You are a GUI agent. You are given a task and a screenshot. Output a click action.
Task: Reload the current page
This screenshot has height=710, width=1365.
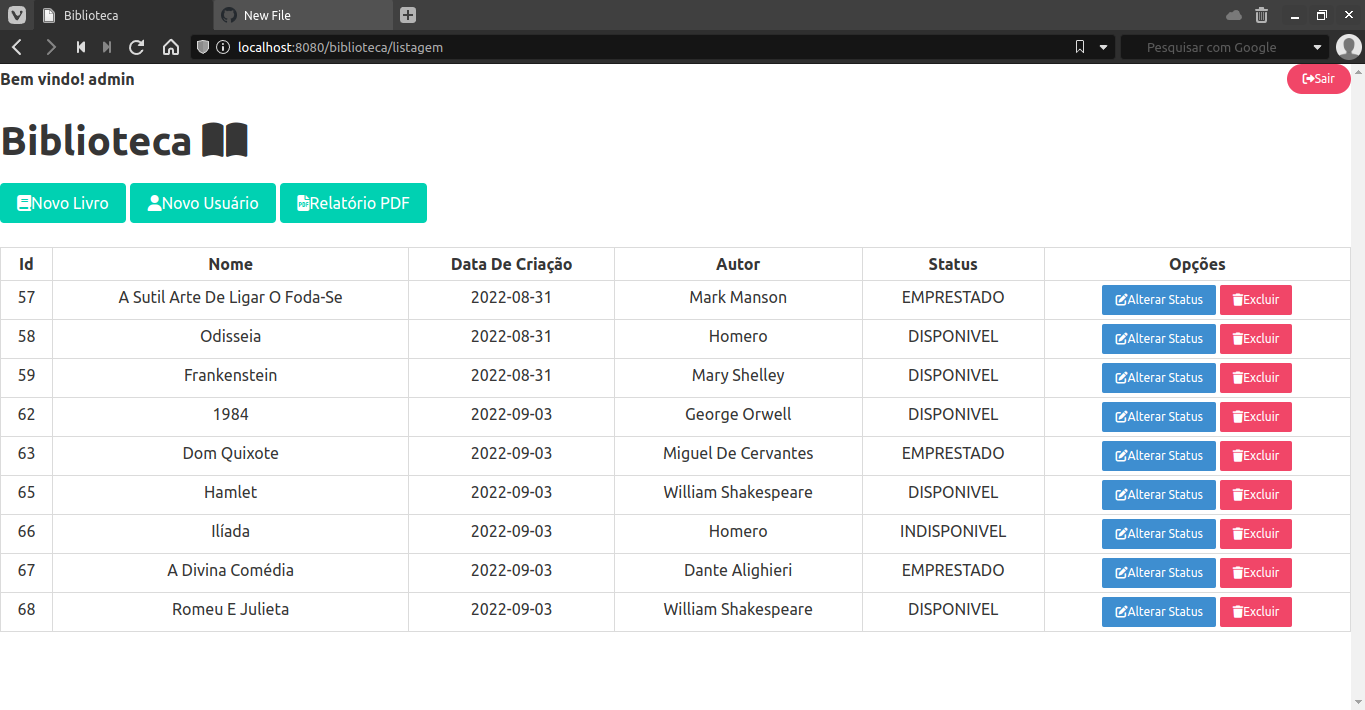[x=136, y=46]
